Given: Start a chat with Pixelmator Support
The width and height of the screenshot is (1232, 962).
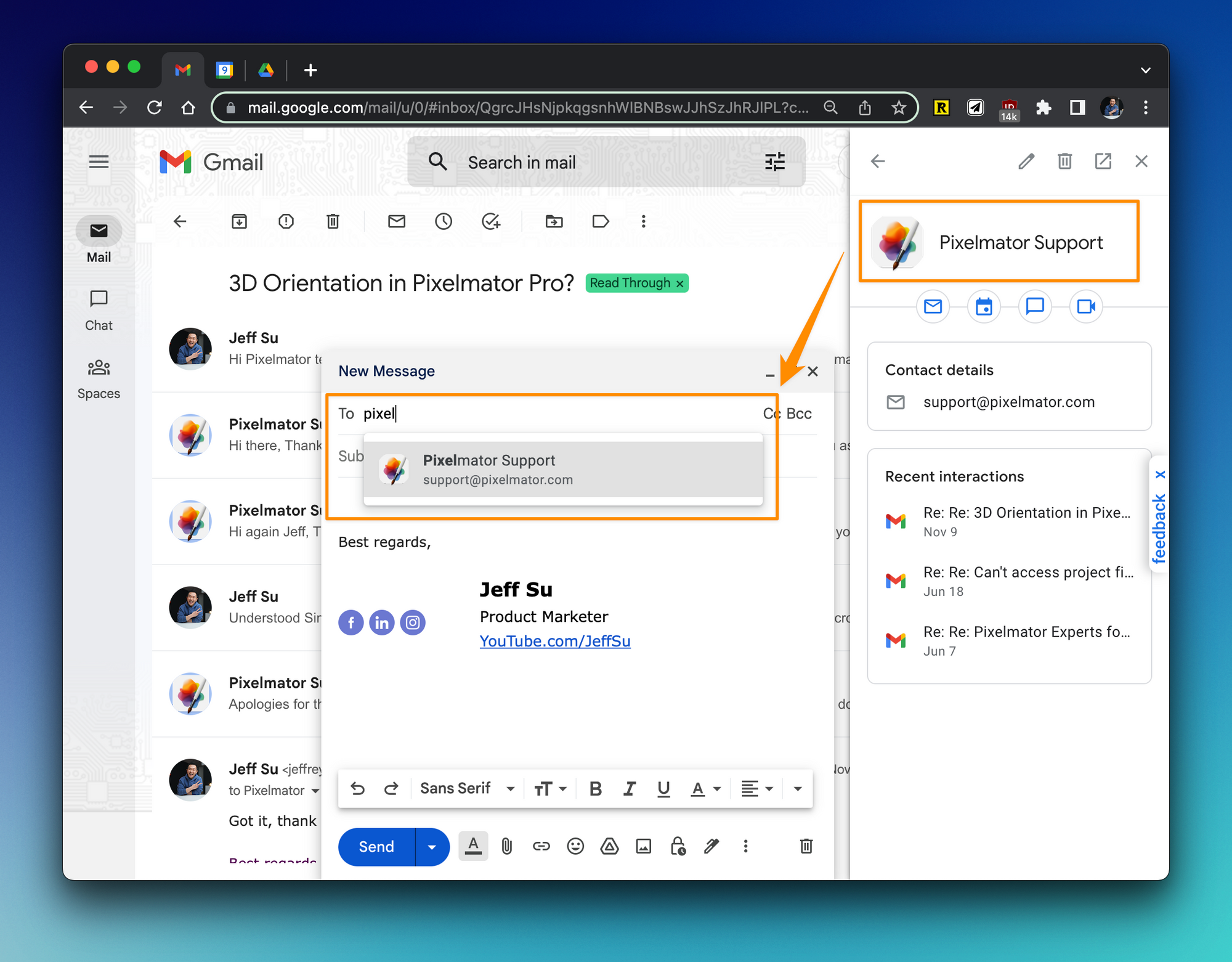Looking at the screenshot, I should point(1035,306).
